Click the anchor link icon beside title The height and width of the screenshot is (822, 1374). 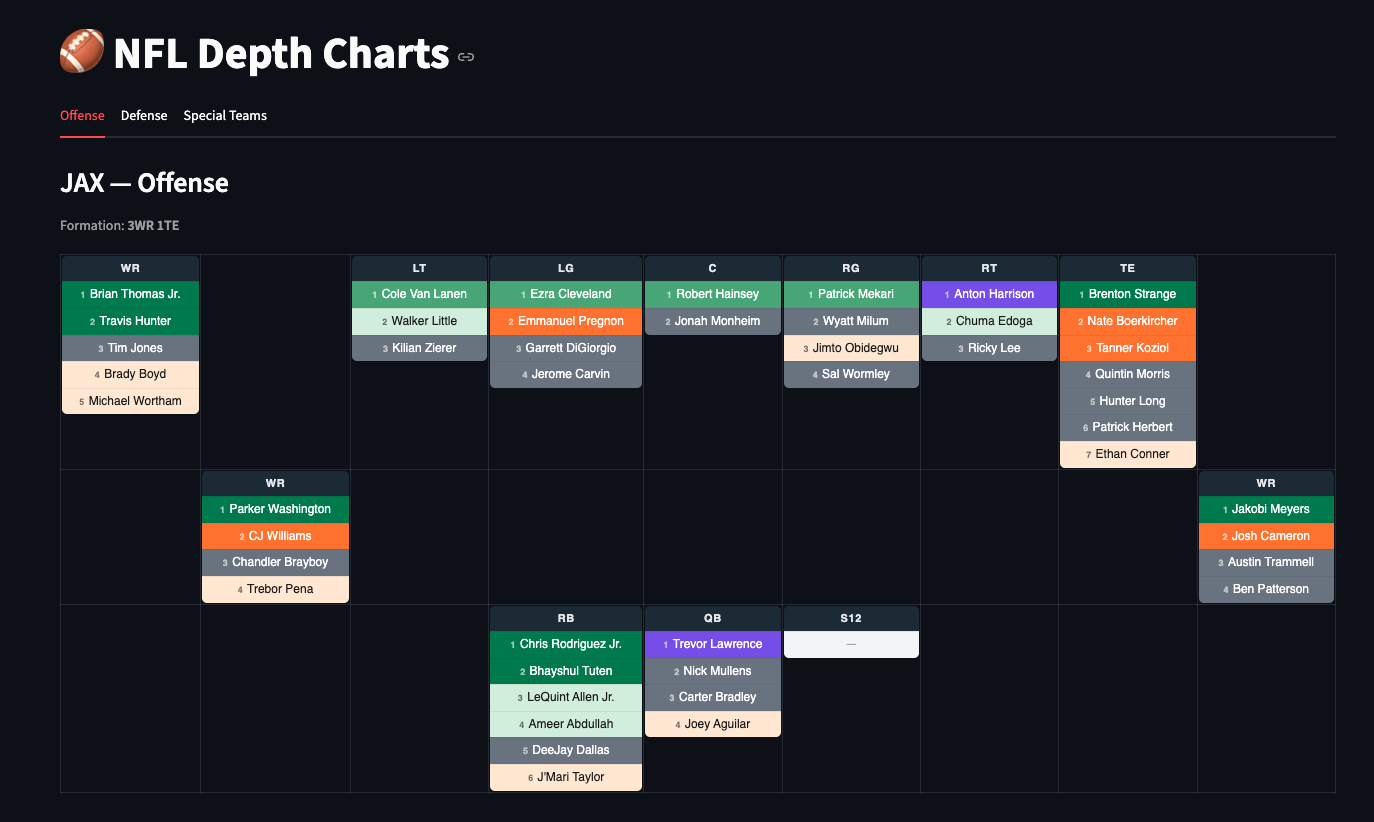point(466,57)
